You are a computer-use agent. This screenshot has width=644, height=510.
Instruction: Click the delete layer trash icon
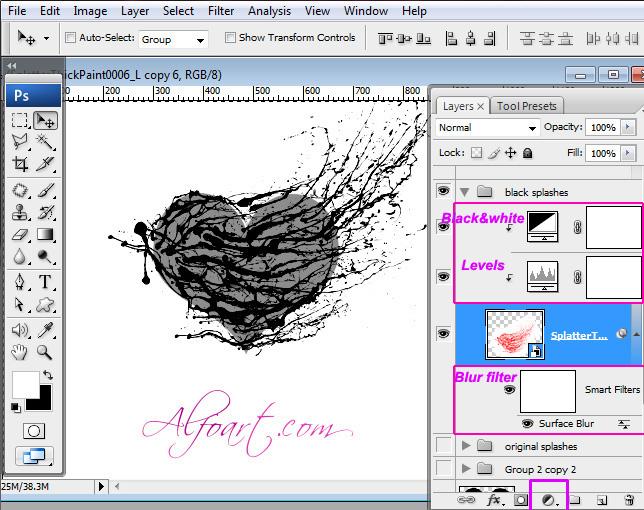[628, 498]
